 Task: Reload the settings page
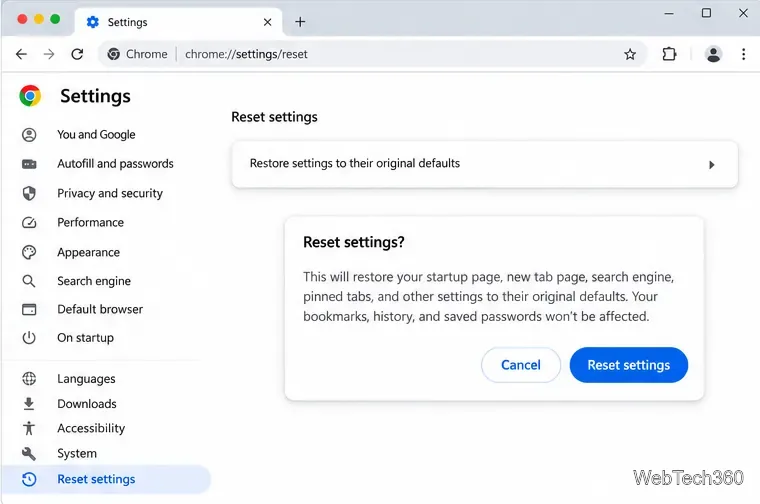[77, 54]
